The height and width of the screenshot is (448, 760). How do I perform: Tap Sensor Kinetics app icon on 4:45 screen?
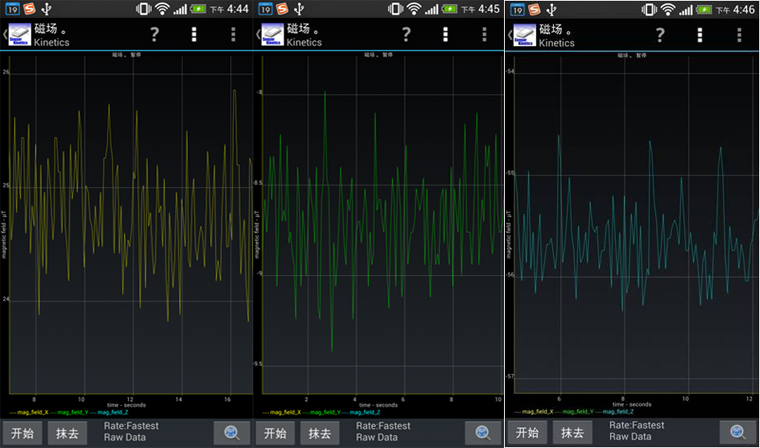point(272,34)
